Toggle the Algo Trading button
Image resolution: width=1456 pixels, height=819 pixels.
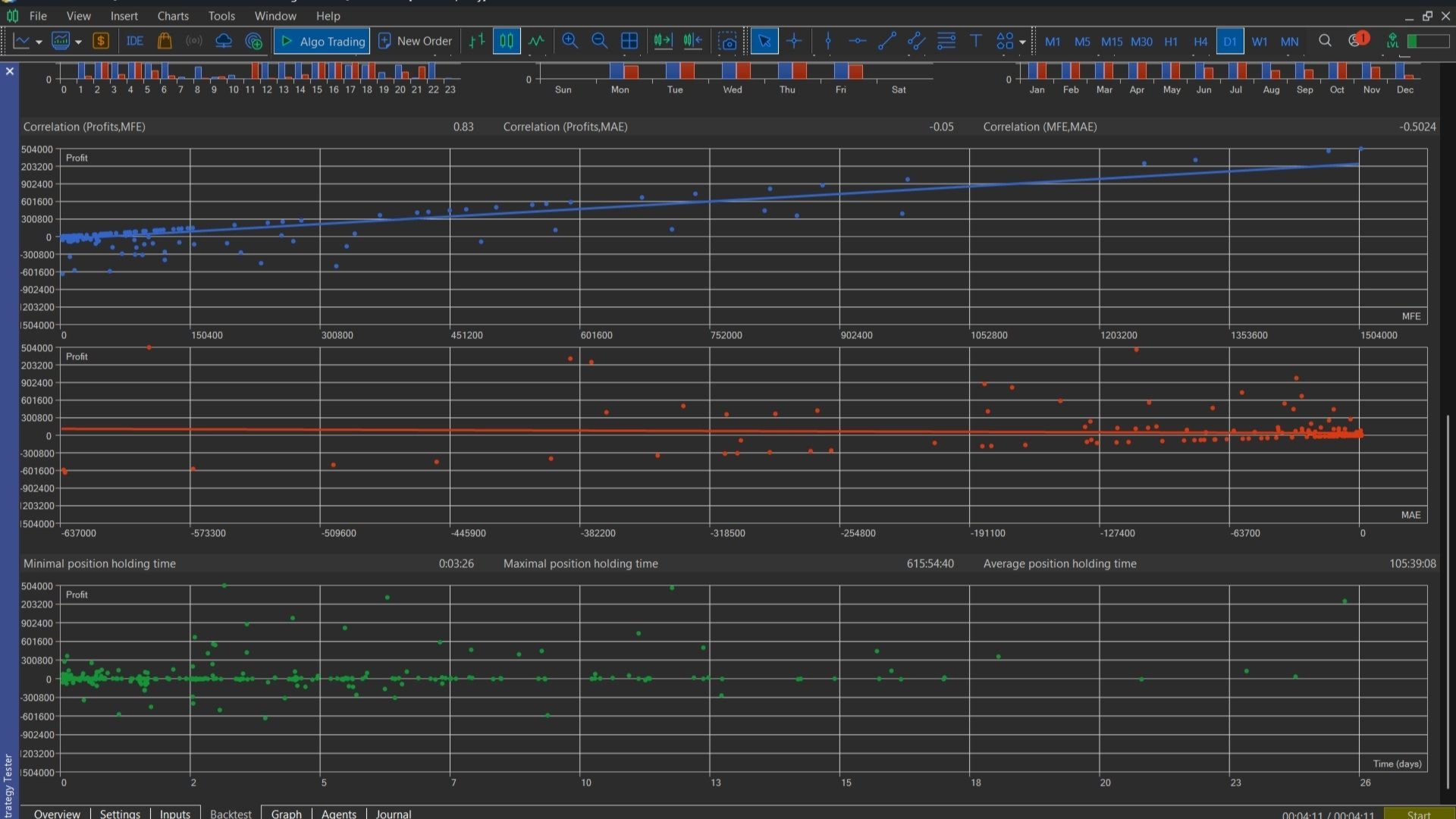coord(322,41)
